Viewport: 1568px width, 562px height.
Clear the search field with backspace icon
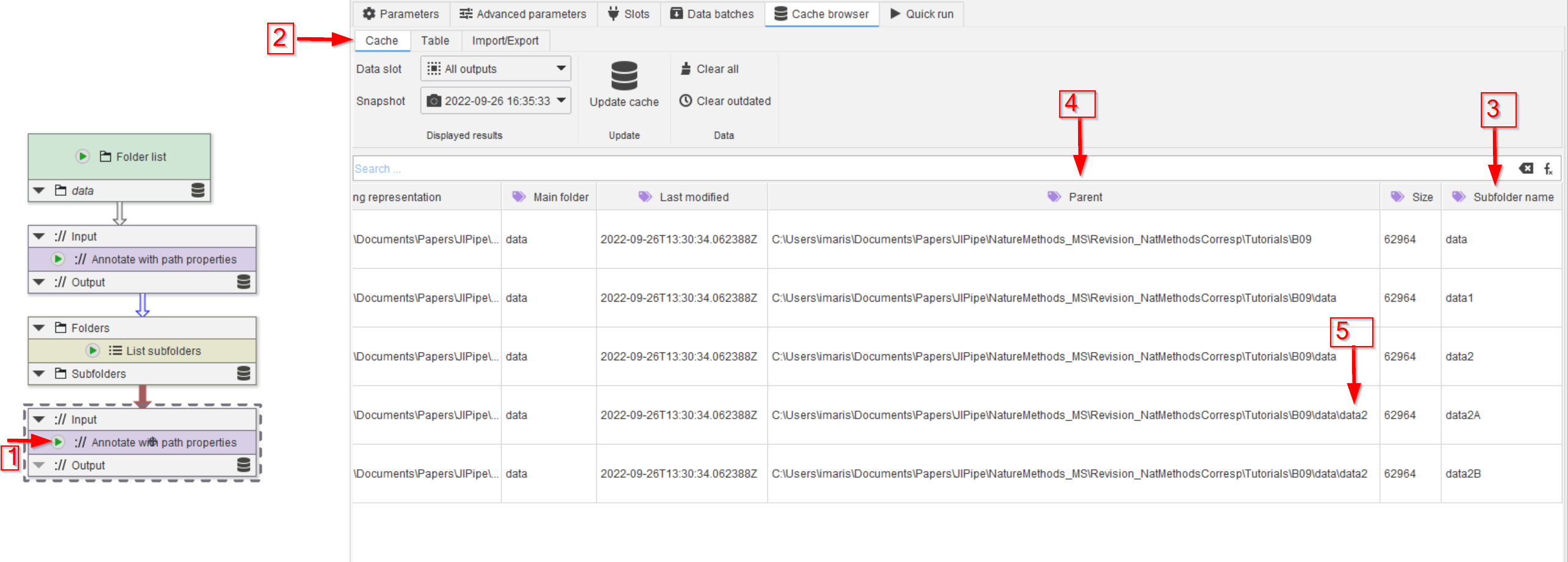[1525, 168]
